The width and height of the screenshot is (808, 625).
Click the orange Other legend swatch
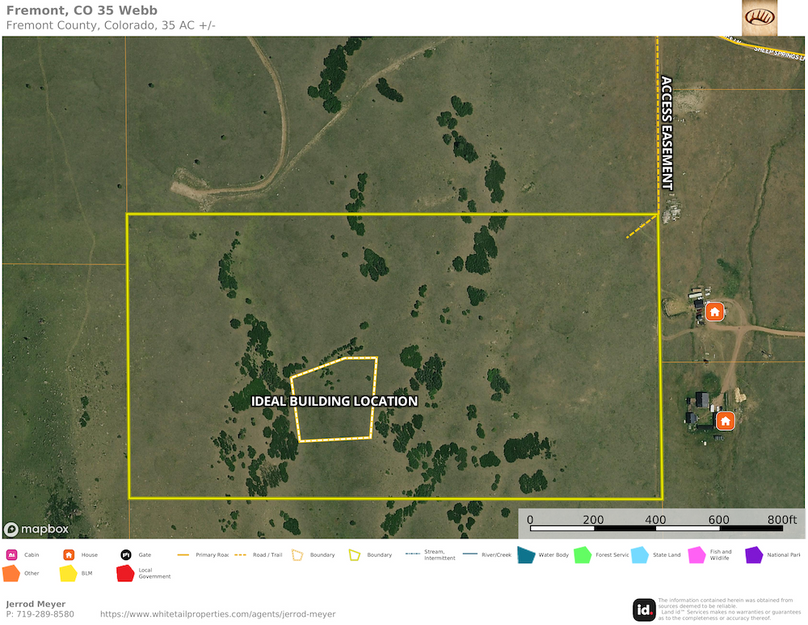point(11,573)
